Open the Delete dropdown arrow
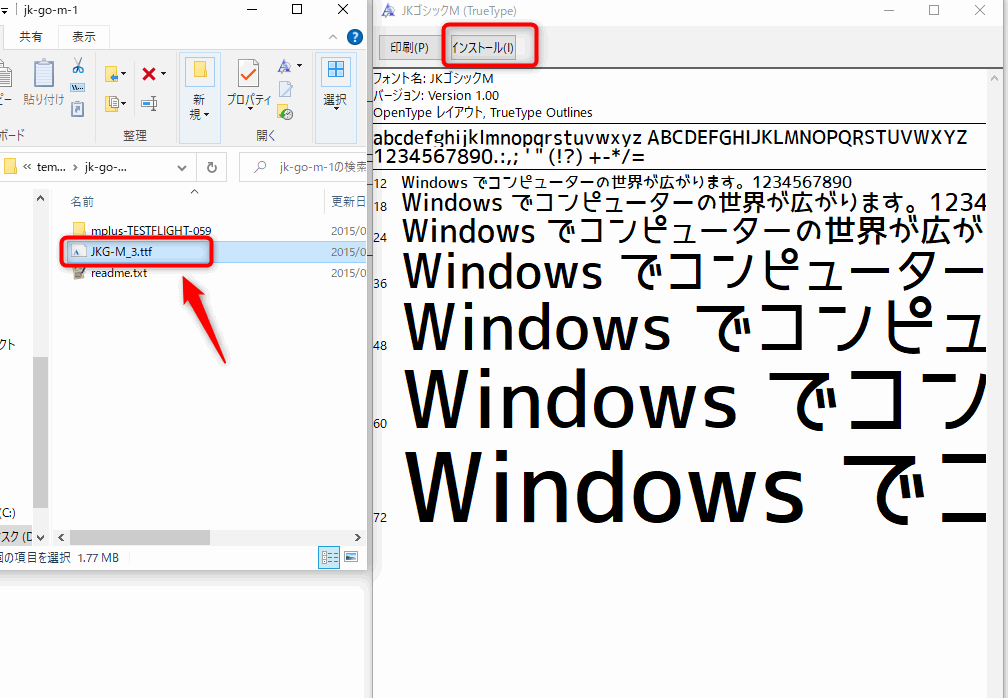This screenshot has width=1008, height=698. click(163, 74)
